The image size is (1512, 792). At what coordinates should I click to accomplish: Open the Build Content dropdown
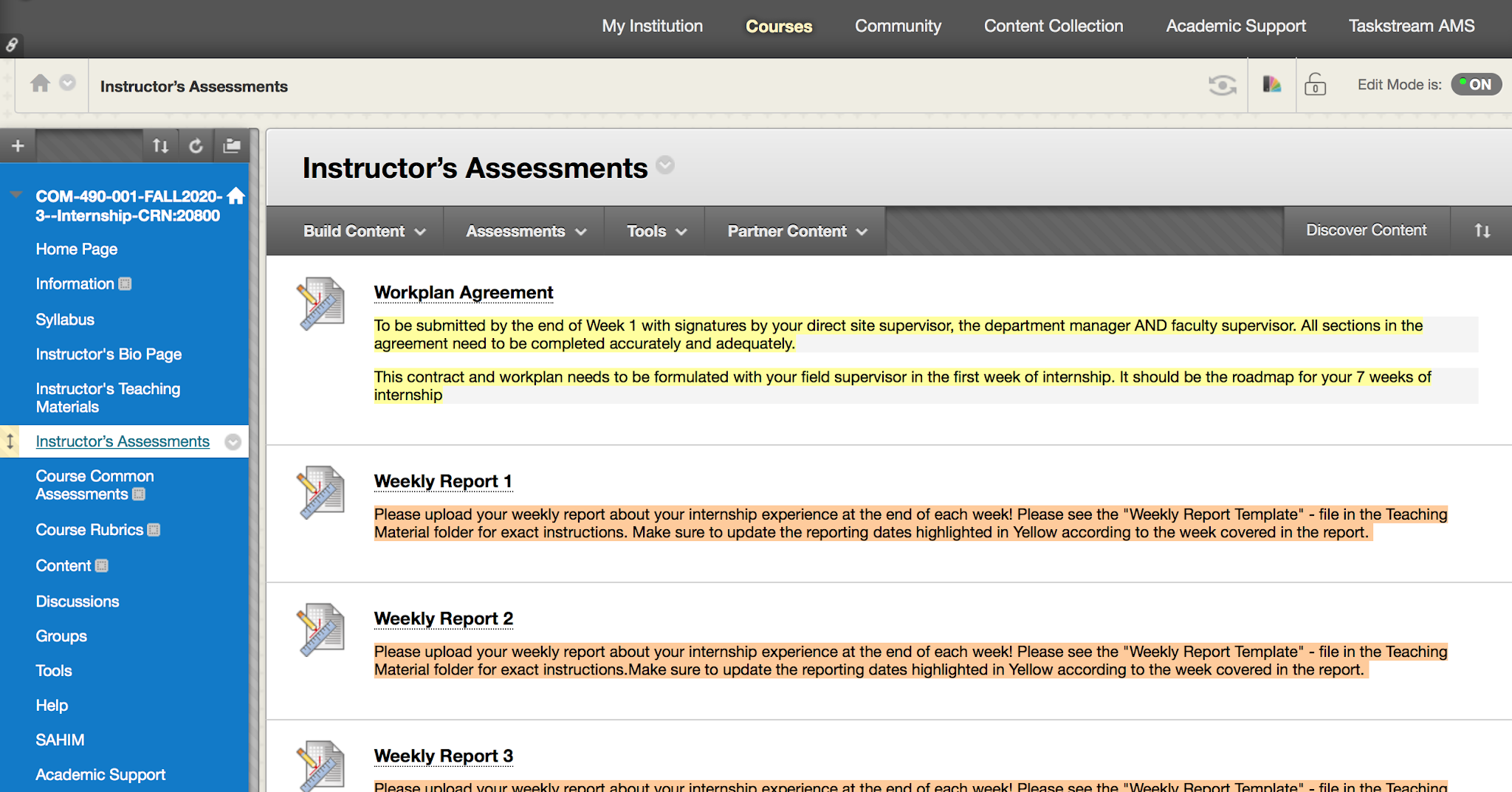[363, 230]
